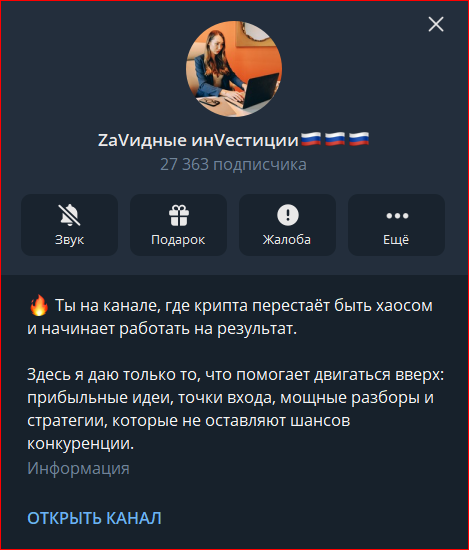The width and height of the screenshot is (469, 550).
Task: Click the Информация label under the description
Action: click(x=78, y=469)
